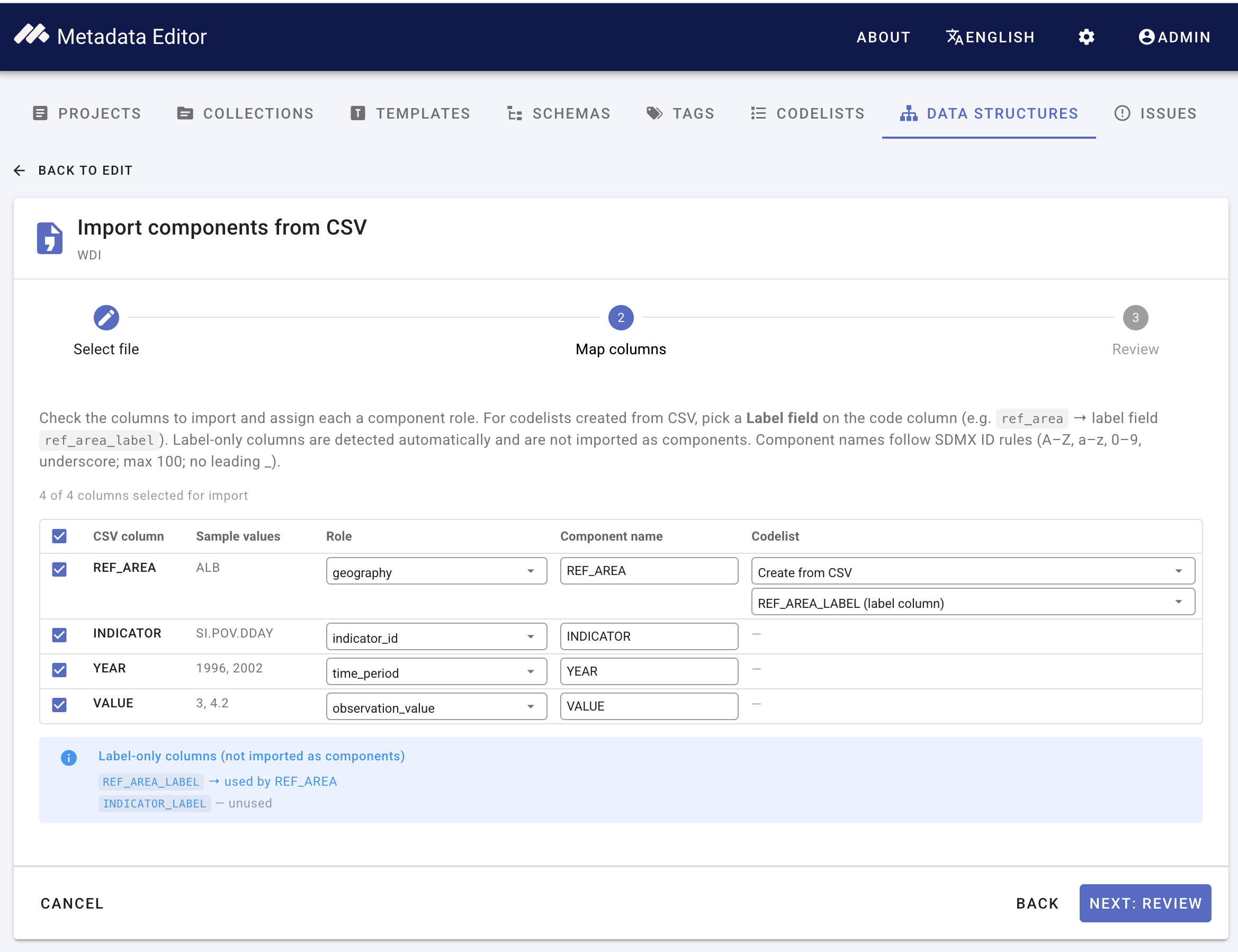This screenshot has width=1238, height=952.
Task: Edit the REF_AREA component name field
Action: pyautogui.click(x=649, y=571)
